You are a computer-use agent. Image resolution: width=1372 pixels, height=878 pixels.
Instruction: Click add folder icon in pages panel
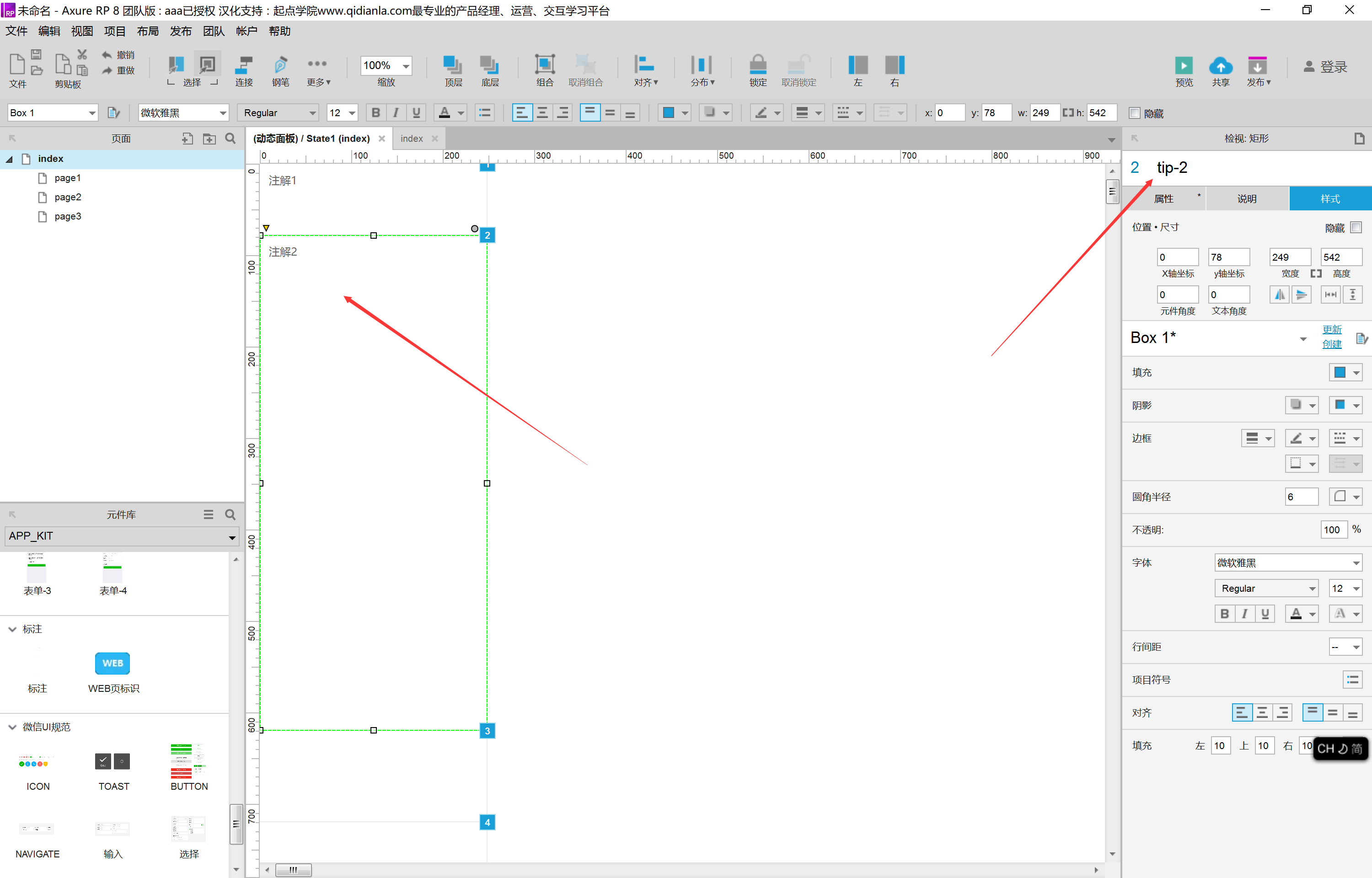(209, 139)
